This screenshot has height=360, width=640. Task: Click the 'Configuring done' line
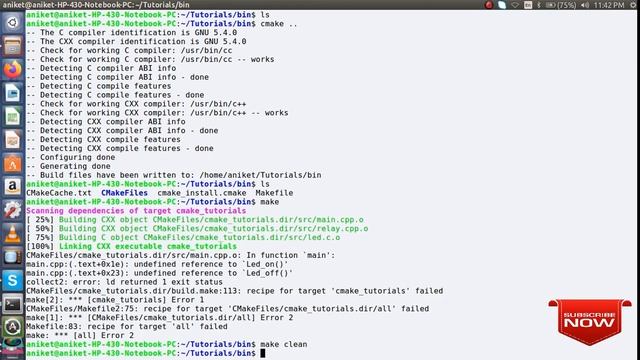pyautogui.click(x=71, y=158)
